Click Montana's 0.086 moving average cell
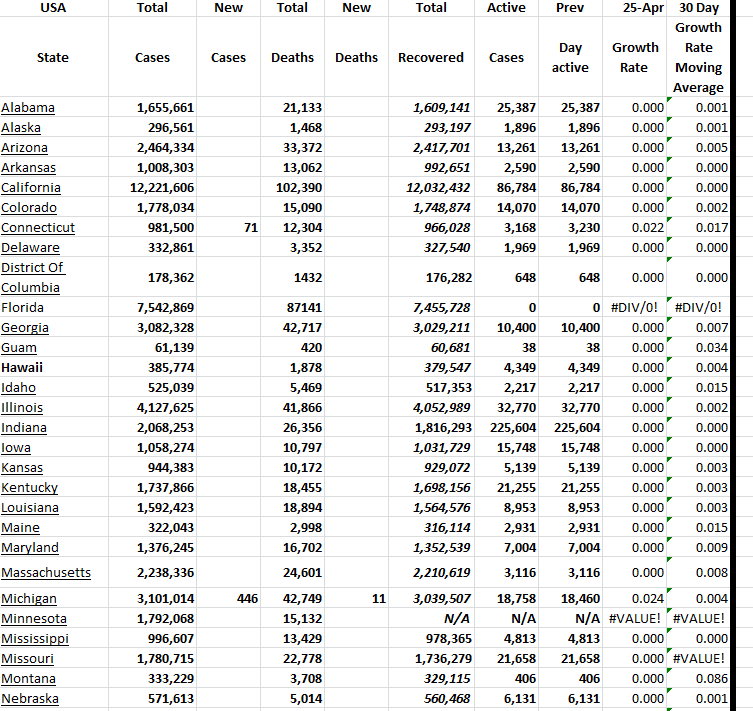This screenshot has height=711, width=753. click(700, 679)
